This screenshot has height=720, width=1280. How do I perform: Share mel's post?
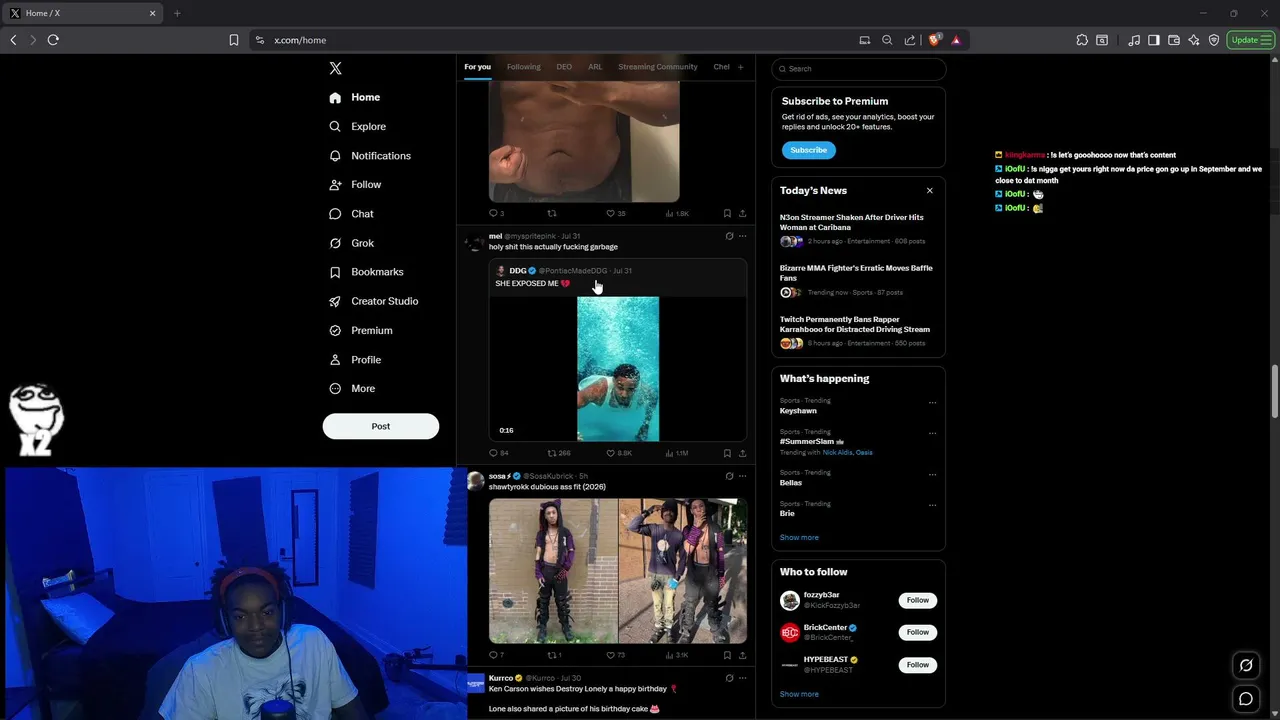[x=742, y=453]
